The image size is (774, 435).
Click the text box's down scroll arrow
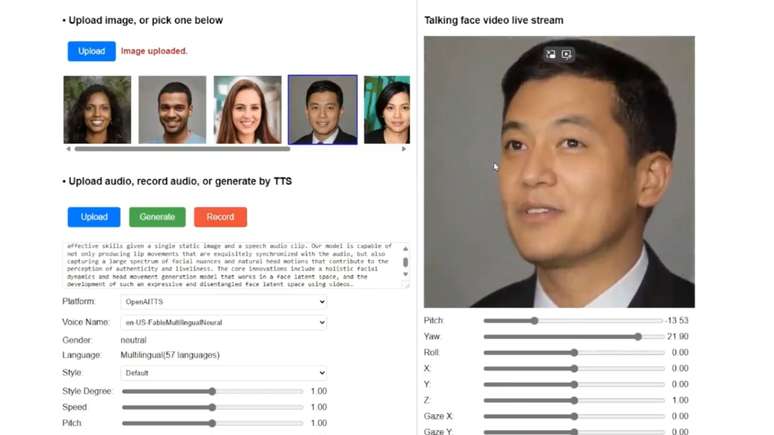405,274
